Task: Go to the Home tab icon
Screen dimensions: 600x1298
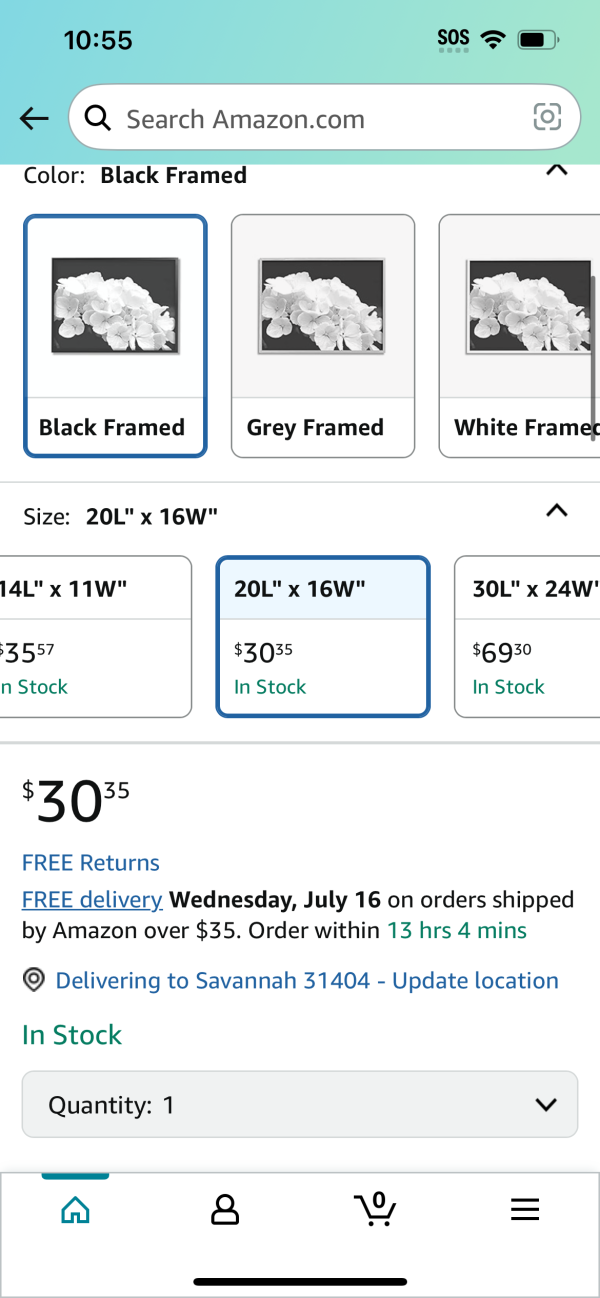Action: (x=75, y=1210)
